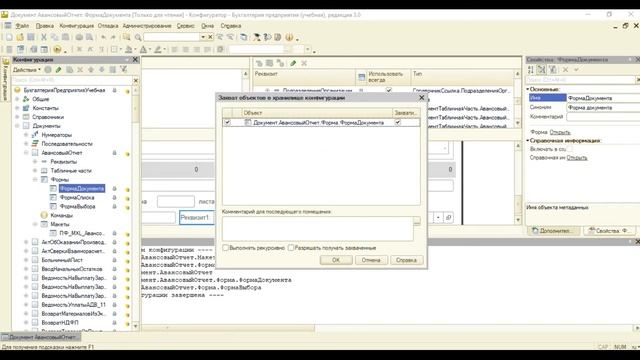The height and width of the screenshot is (360, 640).
Task: Click the New document toolbar icon
Action: pyautogui.click(x=9, y=37)
